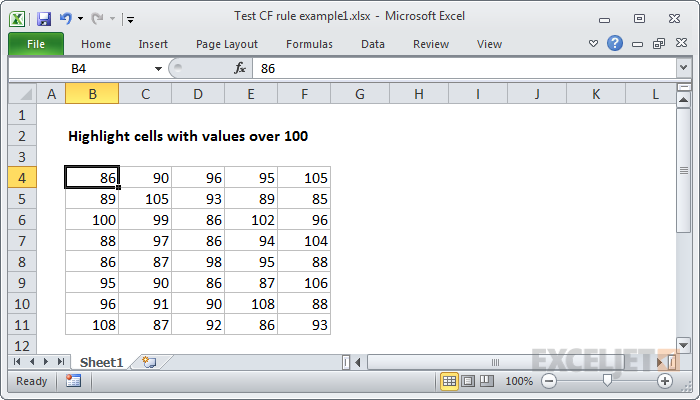This screenshot has height=400, width=700.
Task: Expand the formula bar
Action: (683, 68)
